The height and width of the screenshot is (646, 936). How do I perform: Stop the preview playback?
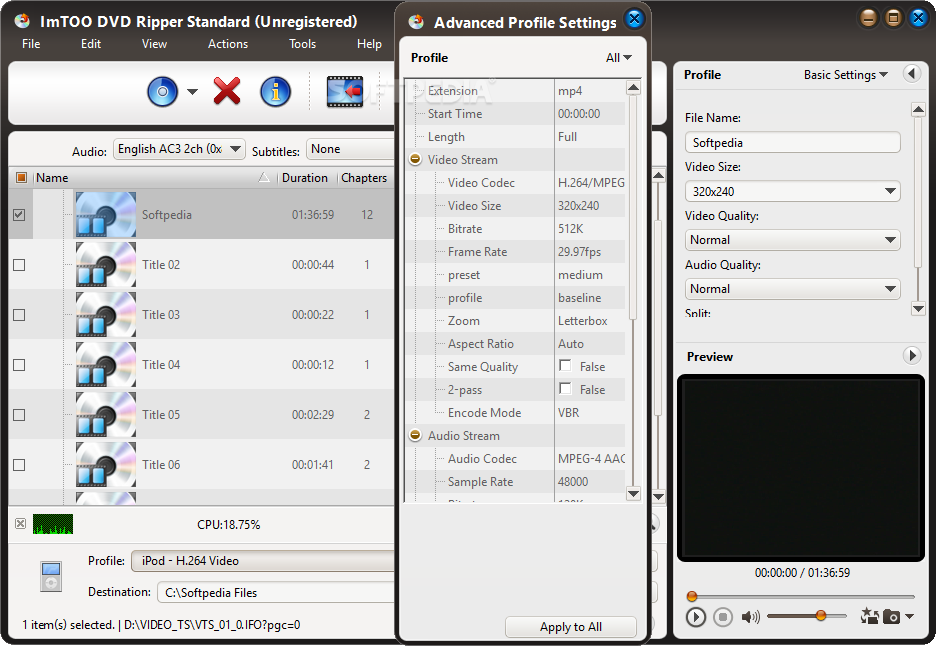click(x=723, y=617)
